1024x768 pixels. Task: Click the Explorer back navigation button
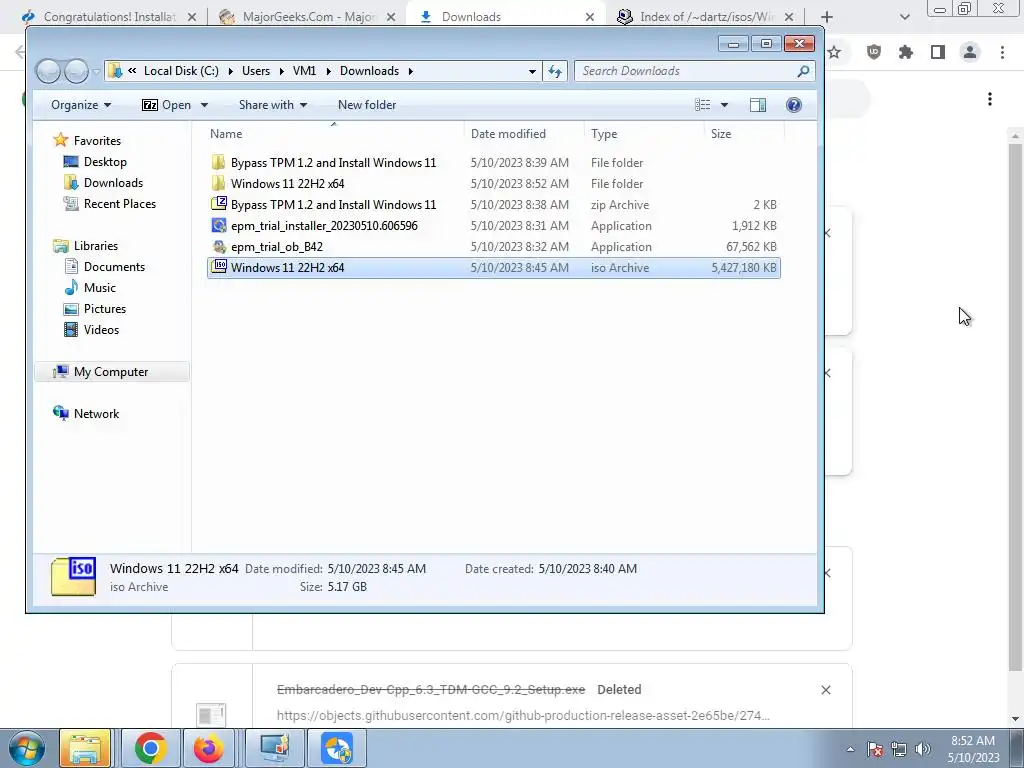click(x=48, y=71)
